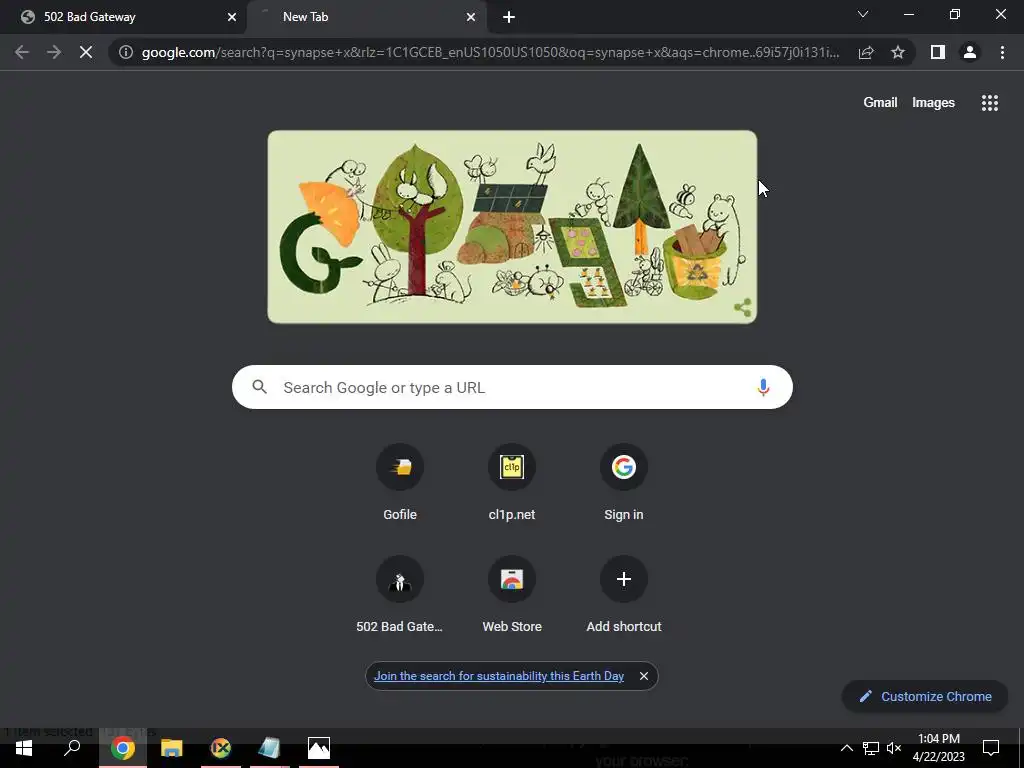Click the Chrome taskbar icon
Image resolution: width=1024 pixels, height=768 pixels.
[123, 748]
